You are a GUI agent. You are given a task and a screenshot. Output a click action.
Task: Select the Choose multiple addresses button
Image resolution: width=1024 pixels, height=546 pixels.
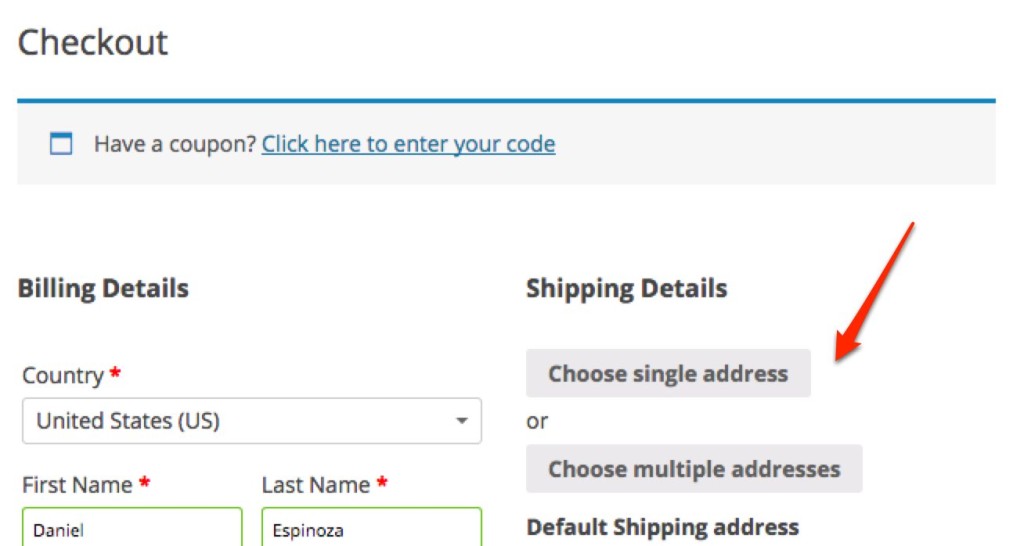click(x=694, y=469)
